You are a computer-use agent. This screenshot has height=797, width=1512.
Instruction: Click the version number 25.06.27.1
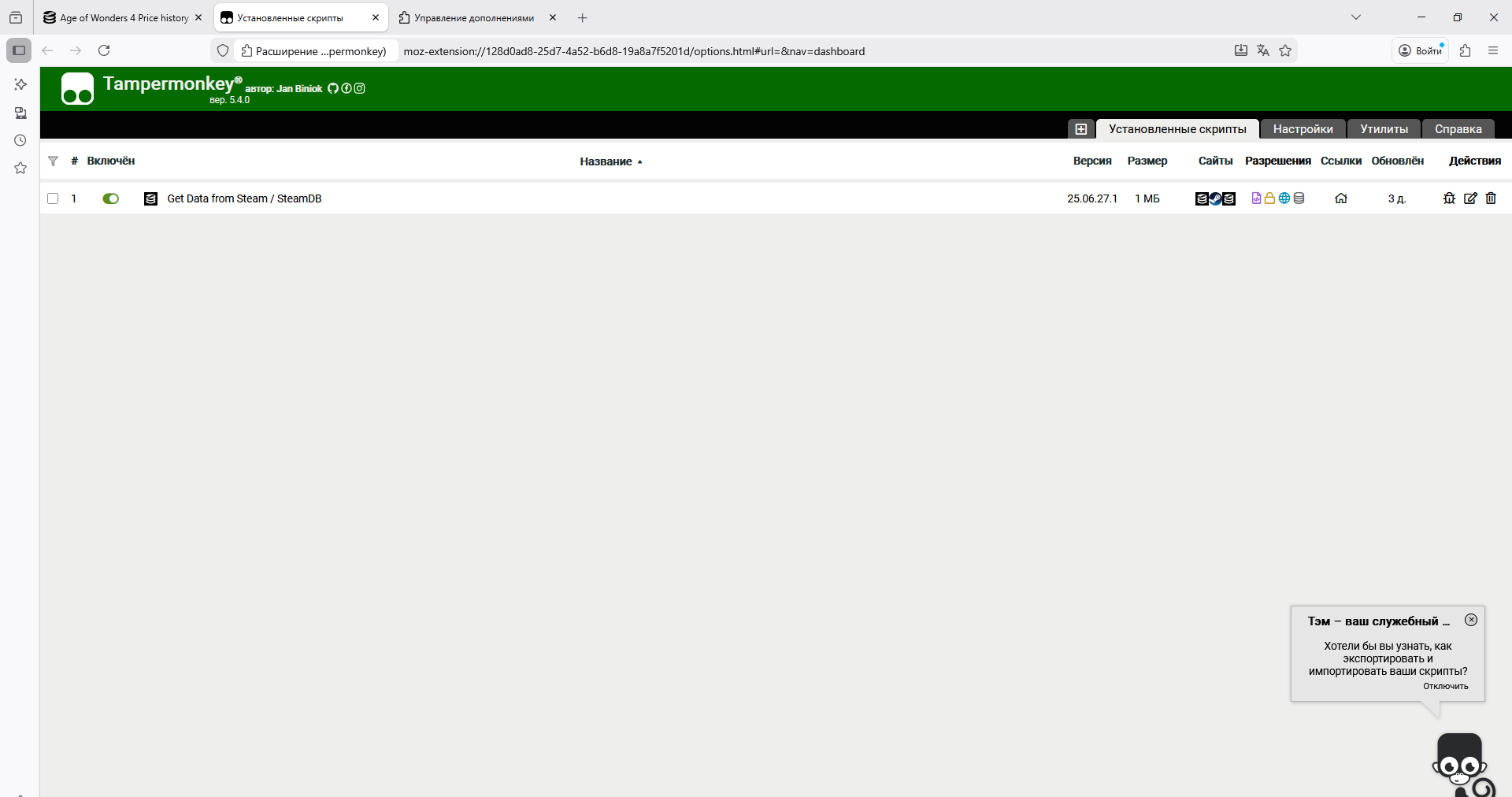click(x=1092, y=198)
